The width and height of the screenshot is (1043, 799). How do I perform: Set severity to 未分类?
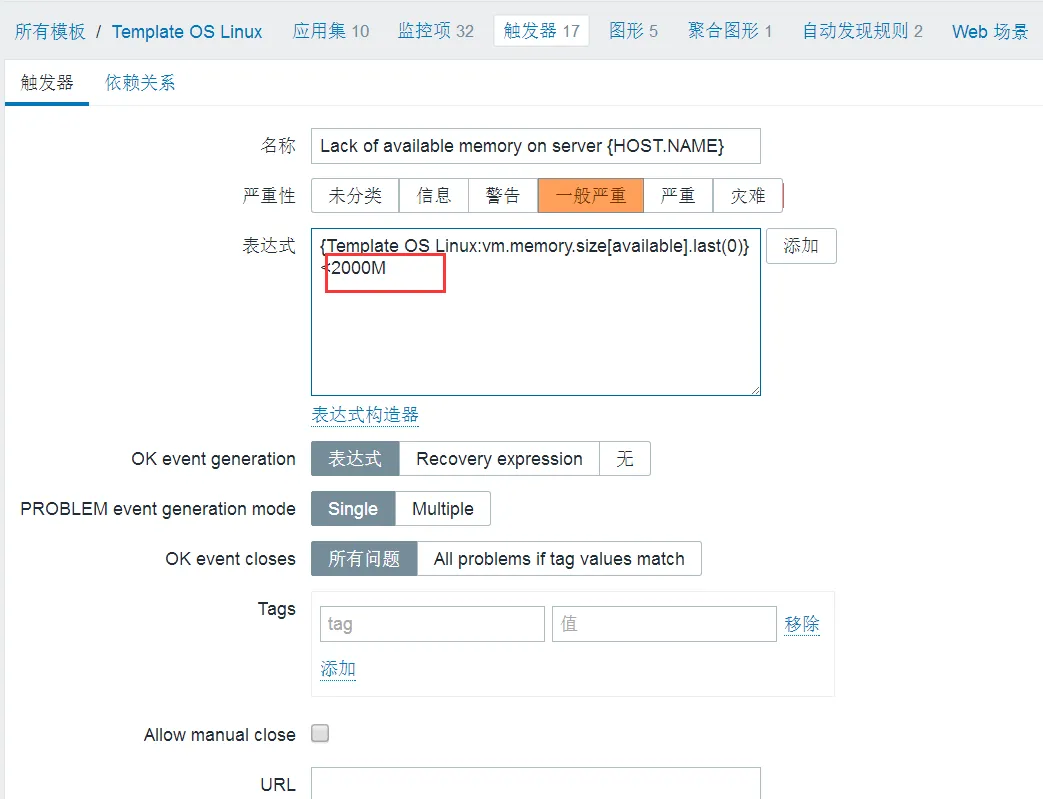355,196
